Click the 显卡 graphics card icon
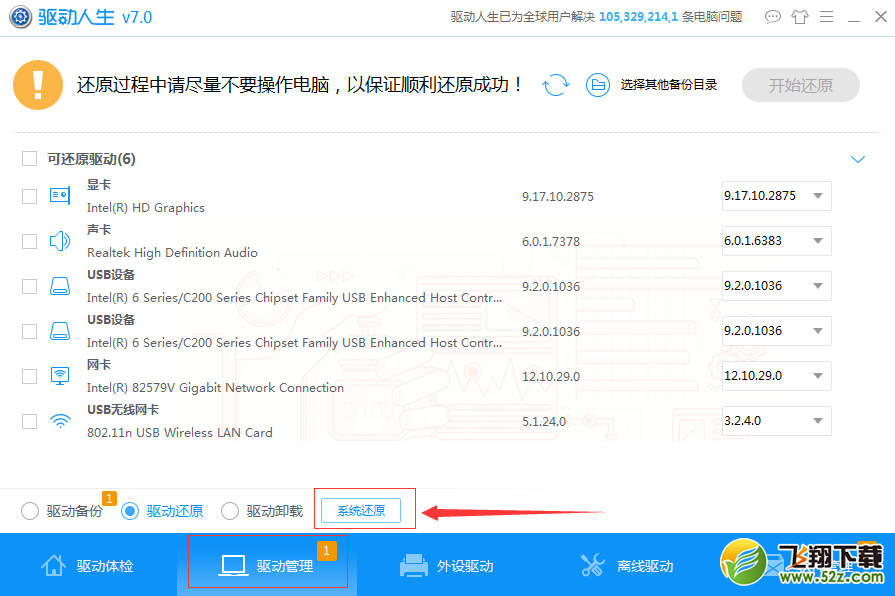Viewport: 895px width, 596px height. pyautogui.click(x=60, y=196)
